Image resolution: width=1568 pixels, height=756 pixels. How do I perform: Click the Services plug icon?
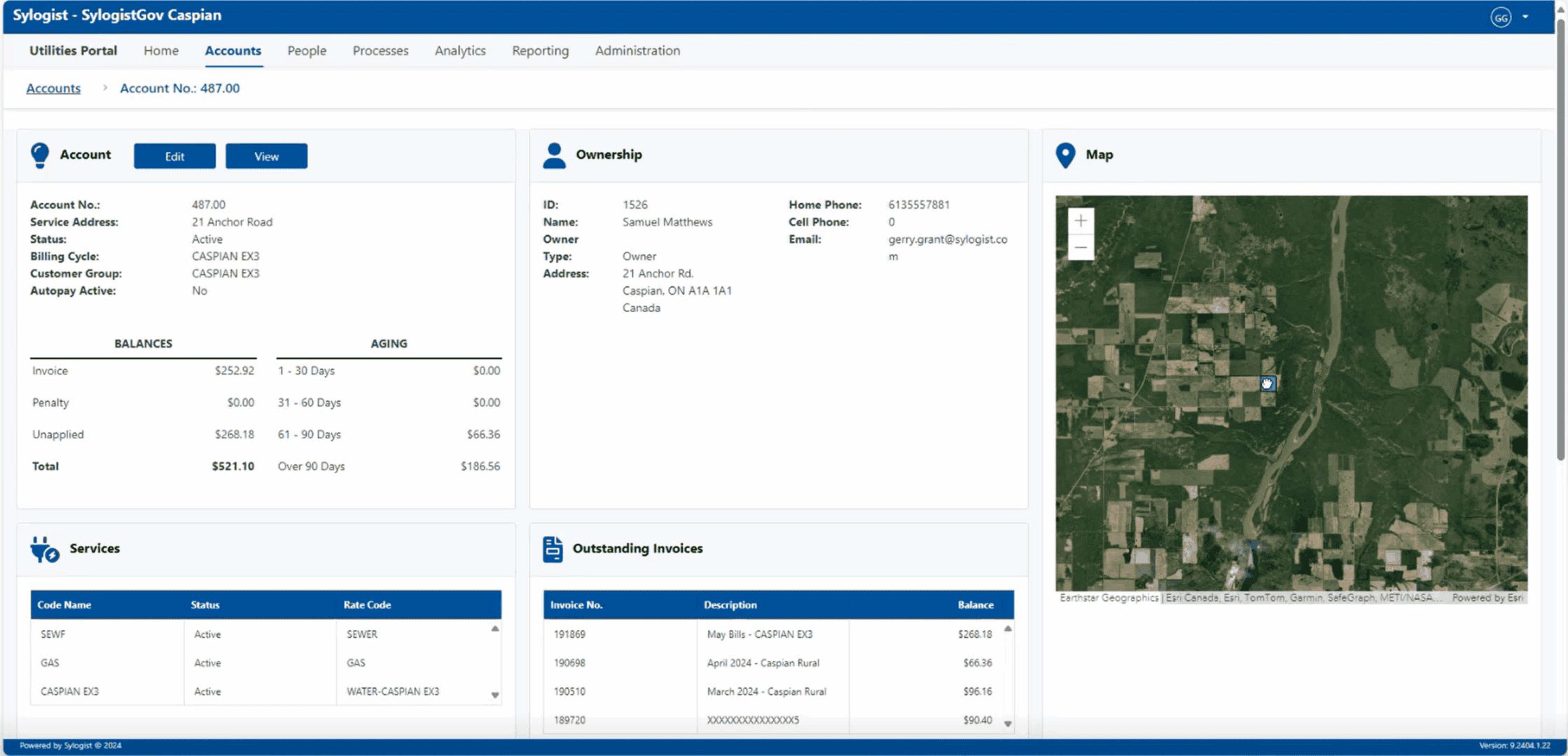44,549
